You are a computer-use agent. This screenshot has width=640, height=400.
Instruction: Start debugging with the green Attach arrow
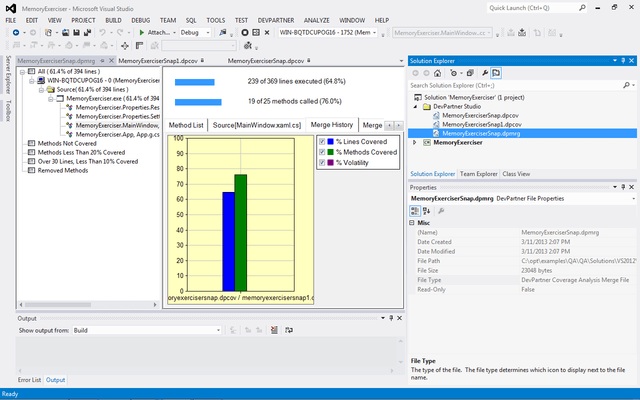[142, 33]
